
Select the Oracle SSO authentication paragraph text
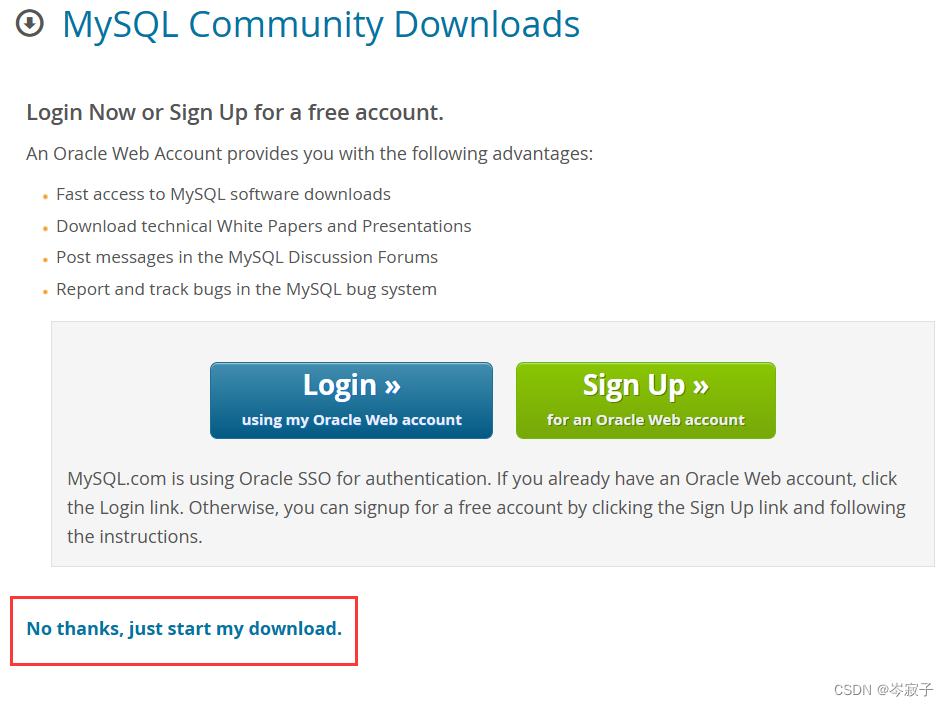480,507
